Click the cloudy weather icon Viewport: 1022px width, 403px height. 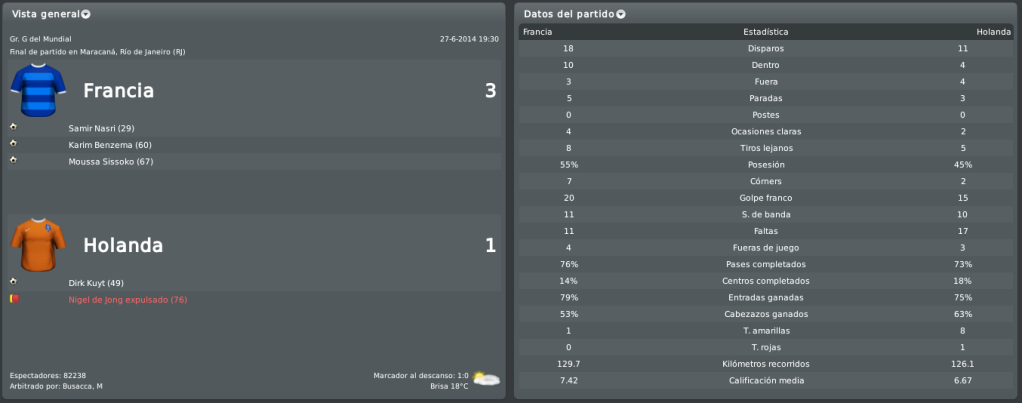click(486, 379)
